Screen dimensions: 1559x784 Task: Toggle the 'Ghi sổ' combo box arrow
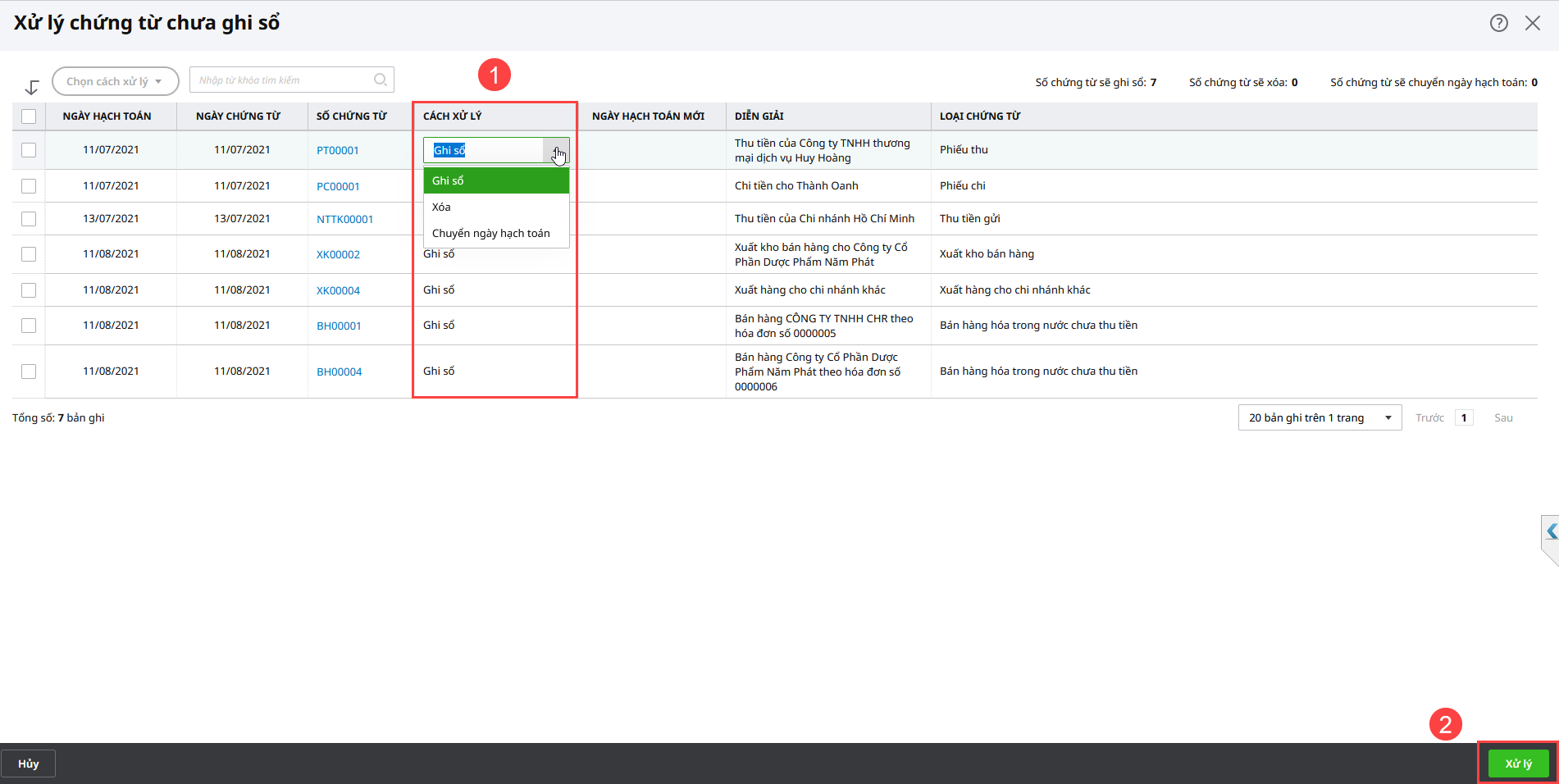(556, 151)
